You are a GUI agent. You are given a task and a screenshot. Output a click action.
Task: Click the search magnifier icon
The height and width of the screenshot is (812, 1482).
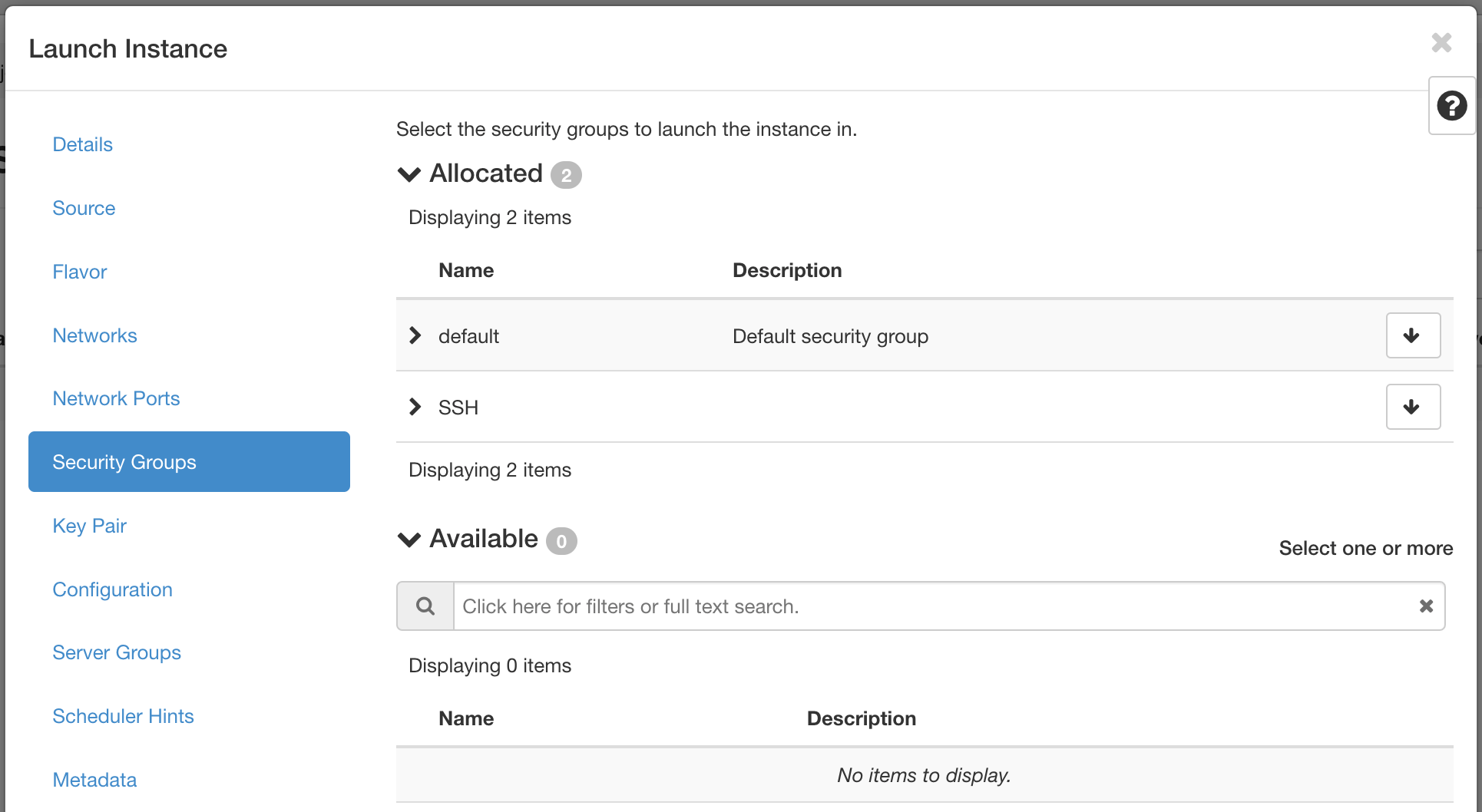[425, 606]
